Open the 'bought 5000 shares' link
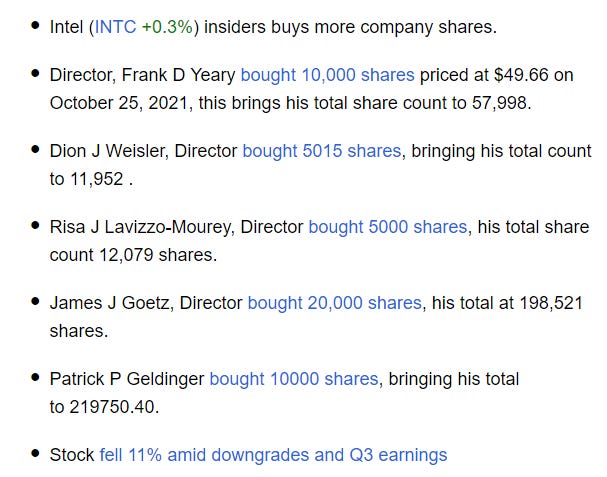Screen dimensions: 607x477 [388, 227]
